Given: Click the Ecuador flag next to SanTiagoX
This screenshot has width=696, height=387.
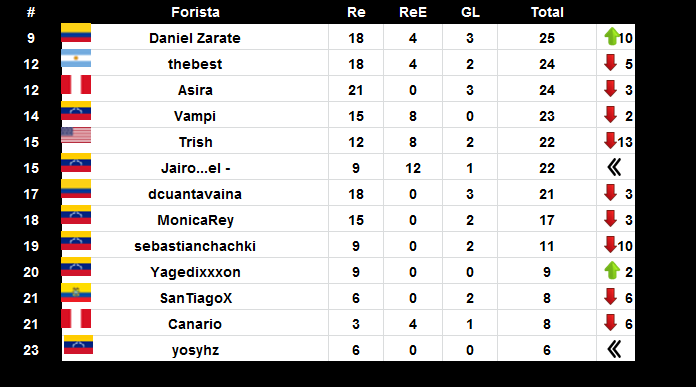Looking at the screenshot, I should coord(76,292).
